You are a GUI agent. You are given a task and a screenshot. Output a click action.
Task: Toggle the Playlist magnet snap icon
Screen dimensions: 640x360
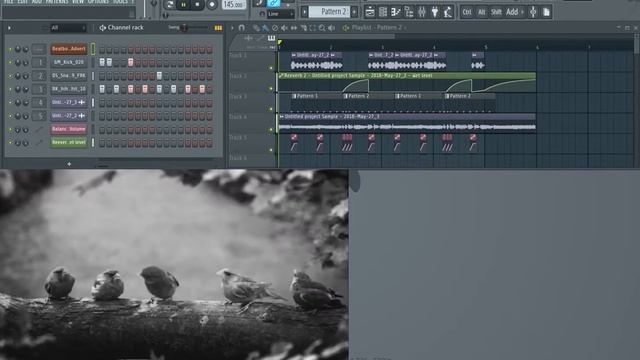pos(242,28)
